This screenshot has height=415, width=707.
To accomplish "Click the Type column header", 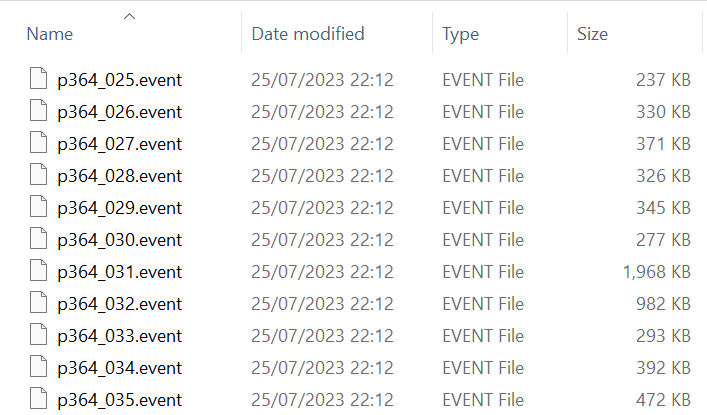I will pos(461,34).
